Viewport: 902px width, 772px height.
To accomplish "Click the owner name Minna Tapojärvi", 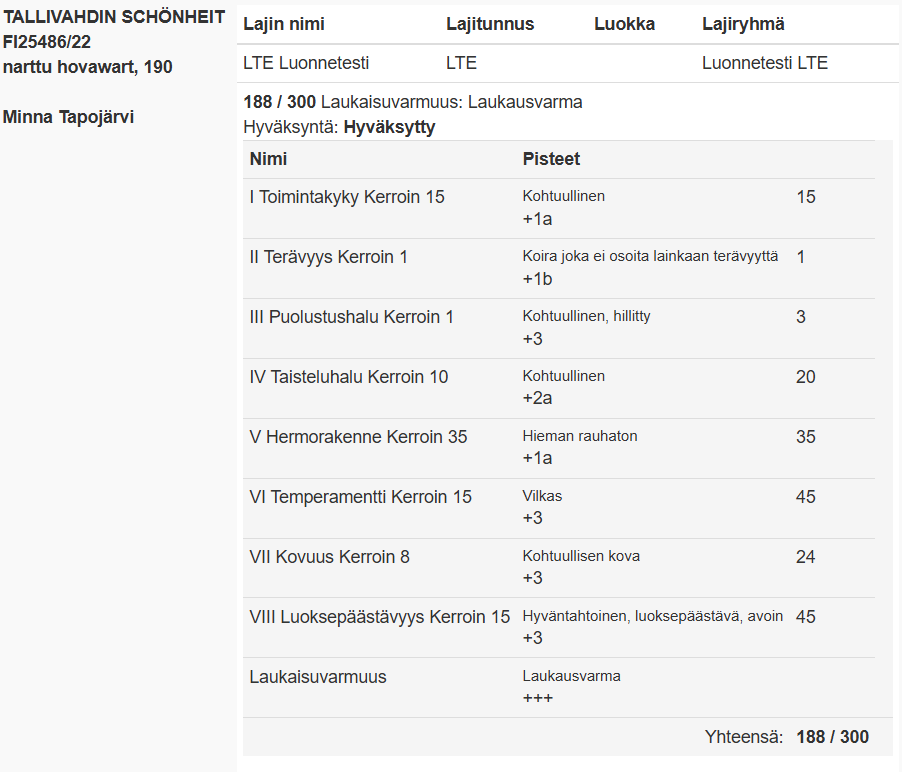I will click(68, 117).
